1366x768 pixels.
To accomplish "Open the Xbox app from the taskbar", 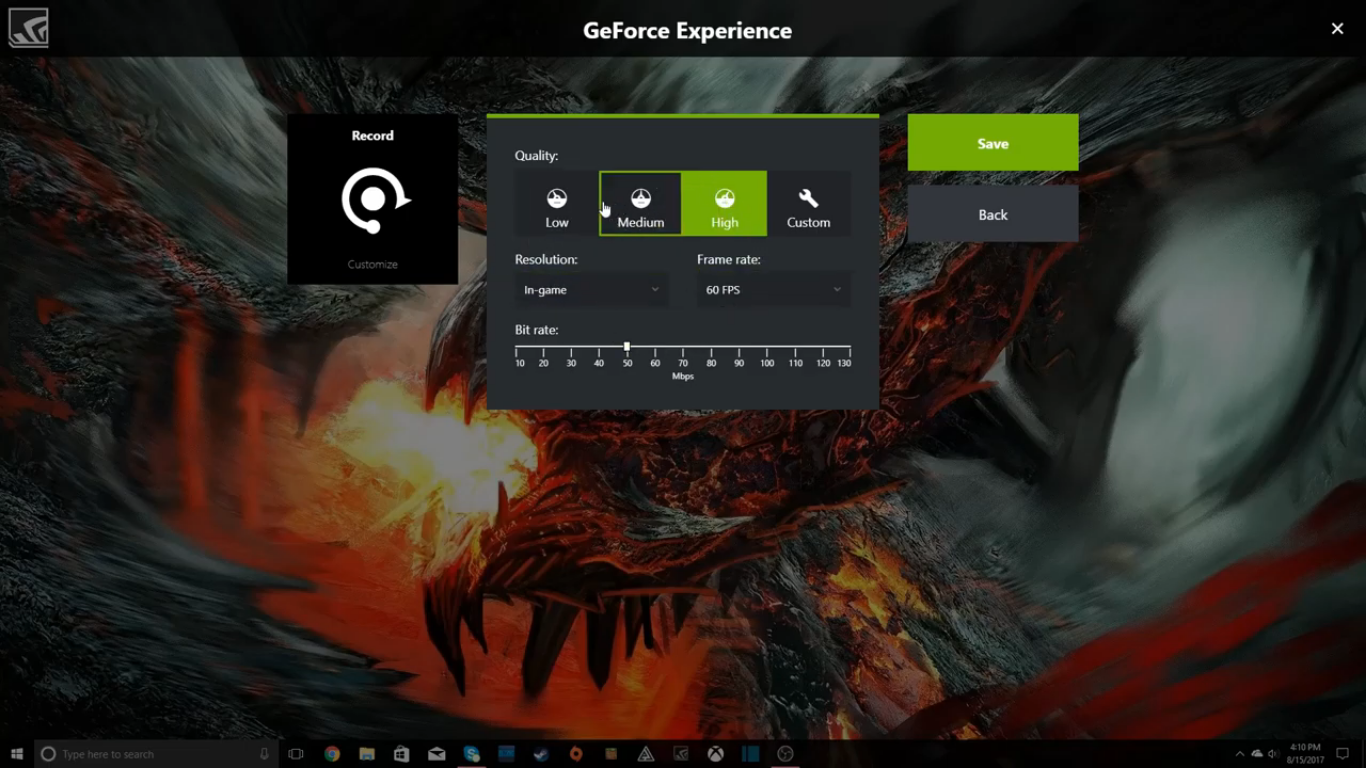I will pos(715,754).
